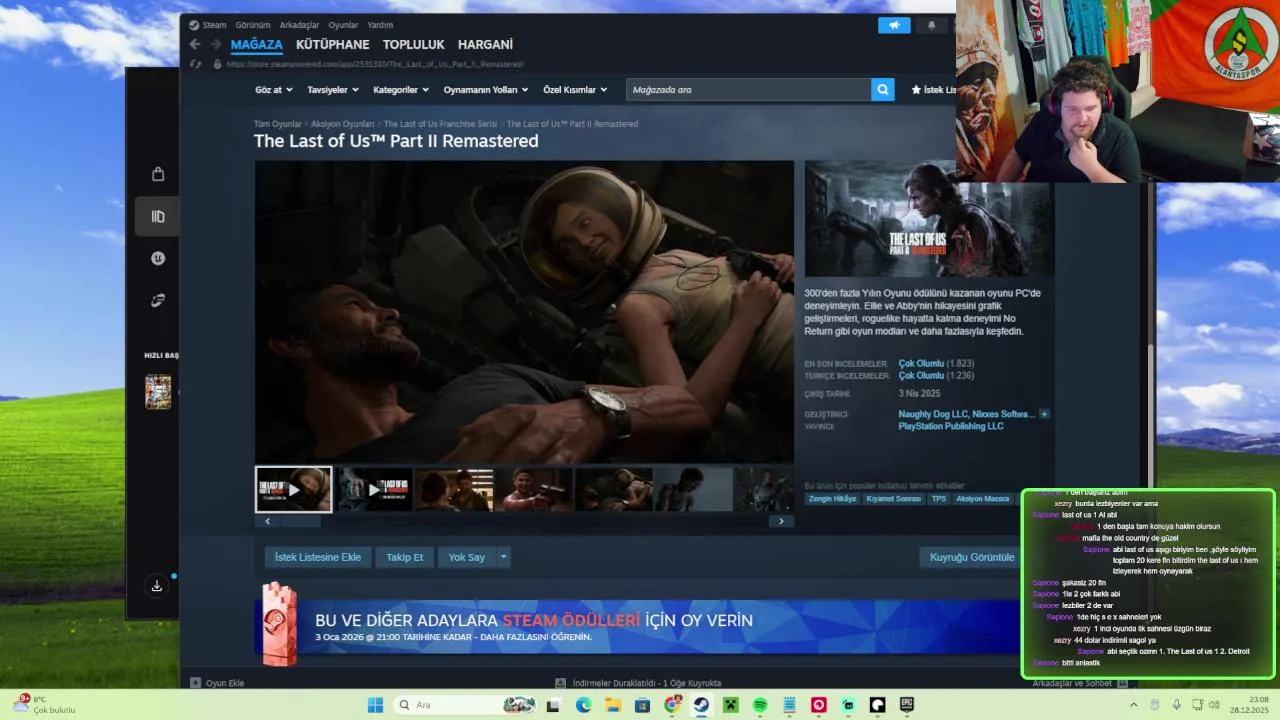Expand the Tavsiyeler dropdown
Image resolution: width=1280 pixels, height=720 pixels.
333,90
